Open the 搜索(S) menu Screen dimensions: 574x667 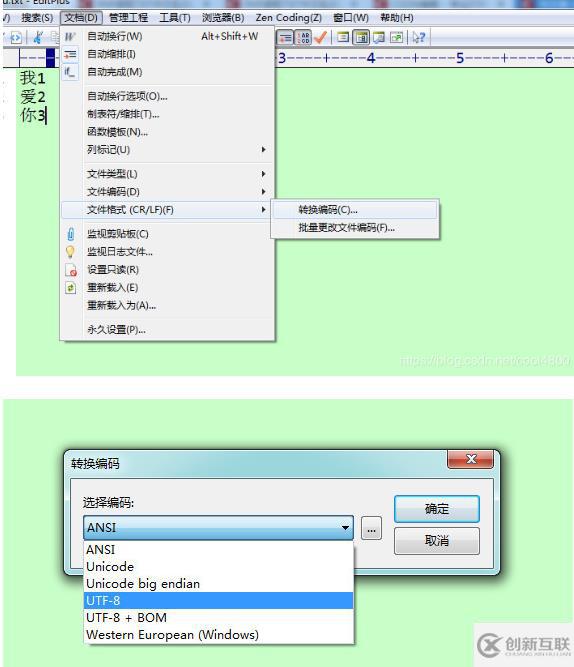37,18
